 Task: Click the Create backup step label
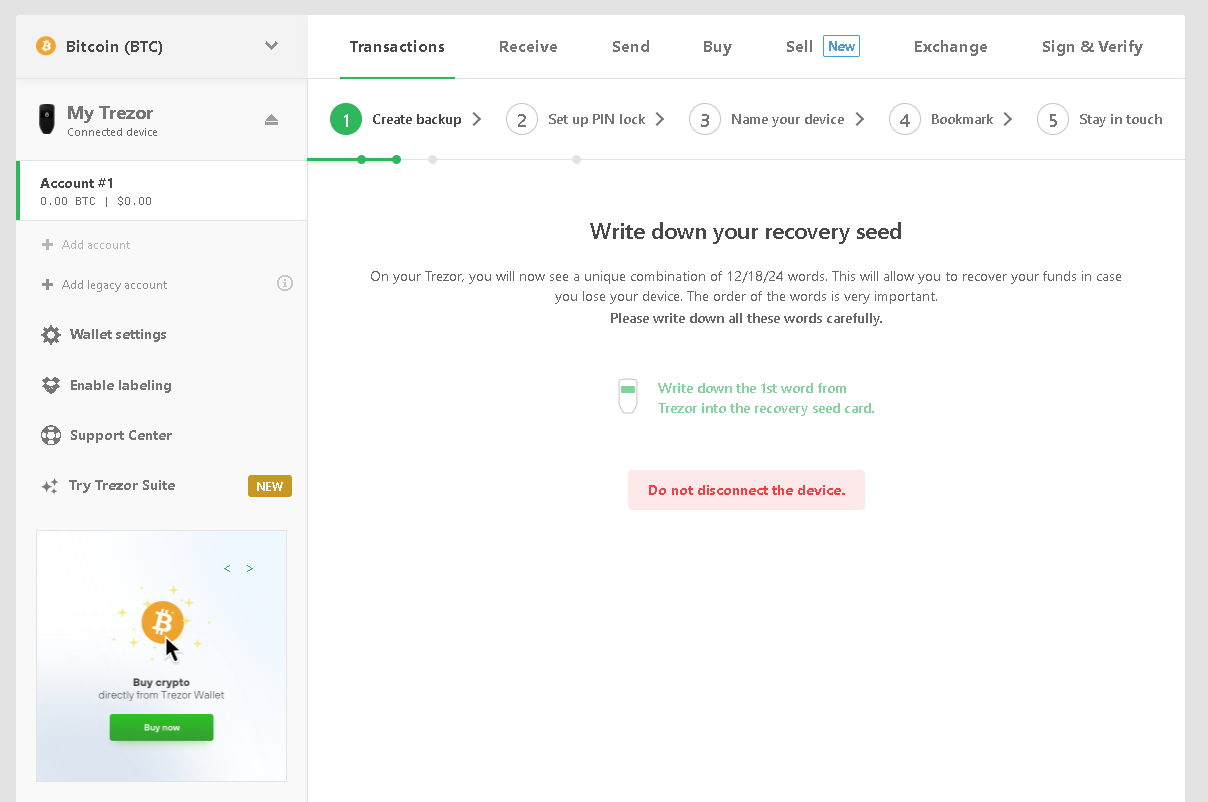[x=417, y=119]
